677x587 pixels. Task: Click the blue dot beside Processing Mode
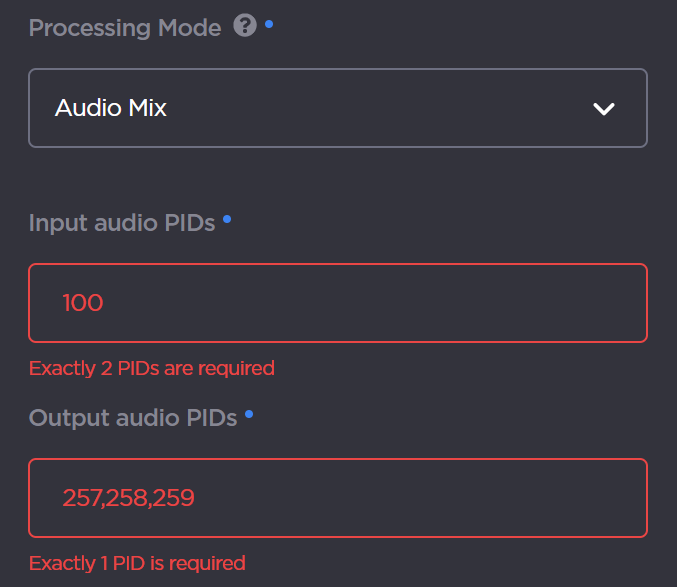(x=269, y=22)
